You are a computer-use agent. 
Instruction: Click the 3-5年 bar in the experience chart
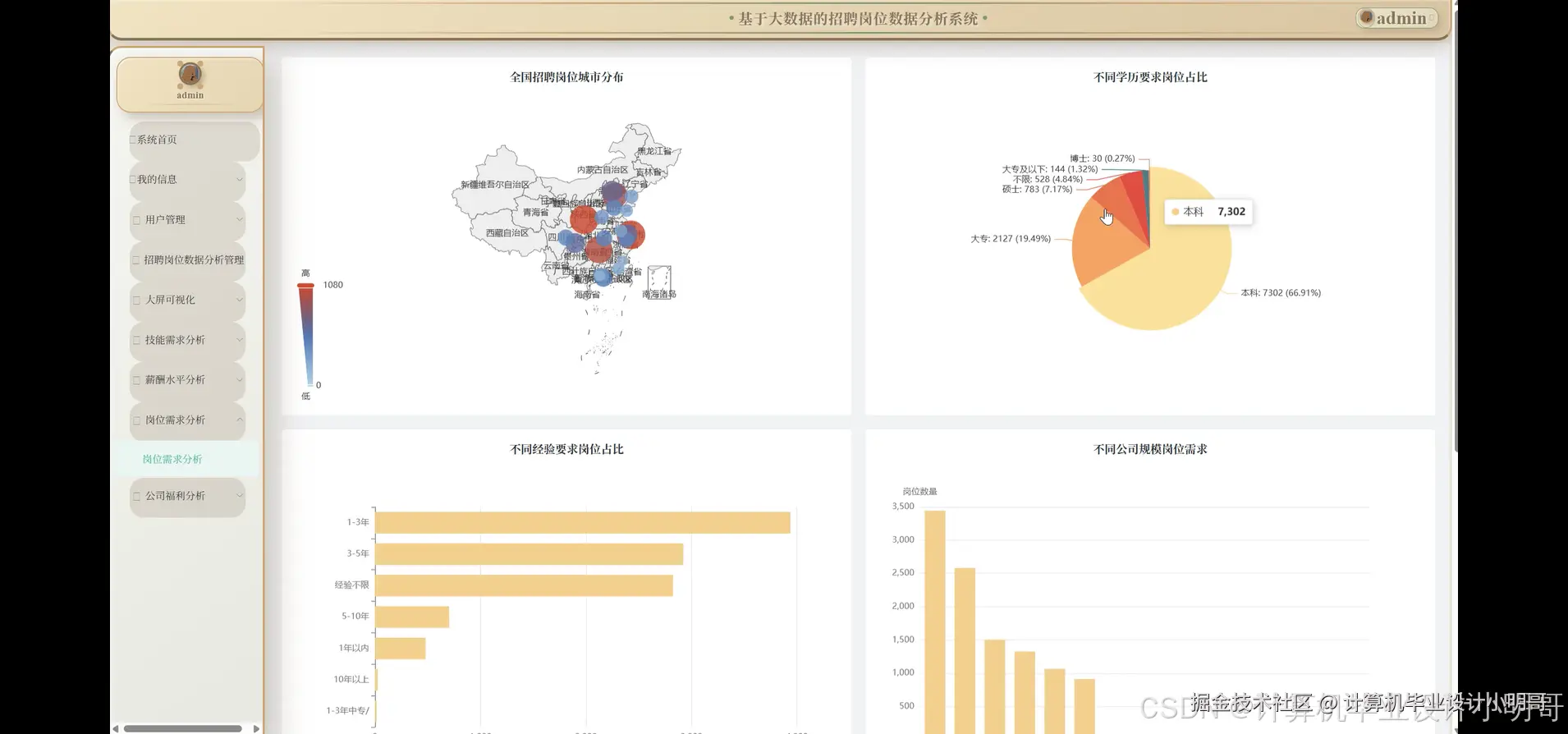coord(529,554)
